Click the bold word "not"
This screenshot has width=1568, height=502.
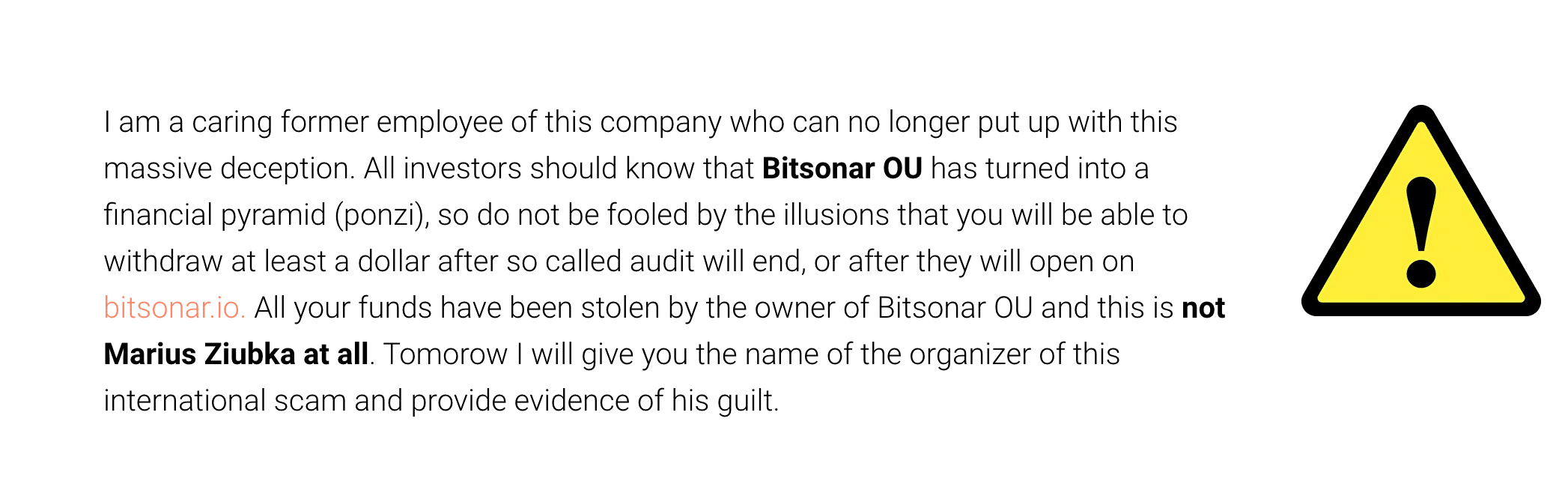click(1203, 308)
